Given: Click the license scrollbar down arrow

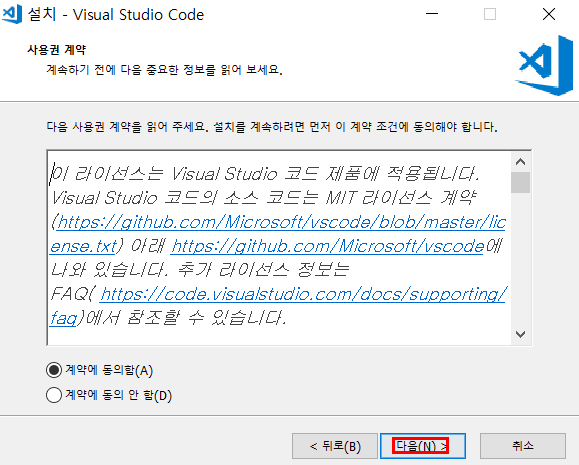Looking at the screenshot, I should pyautogui.click(x=521, y=334).
